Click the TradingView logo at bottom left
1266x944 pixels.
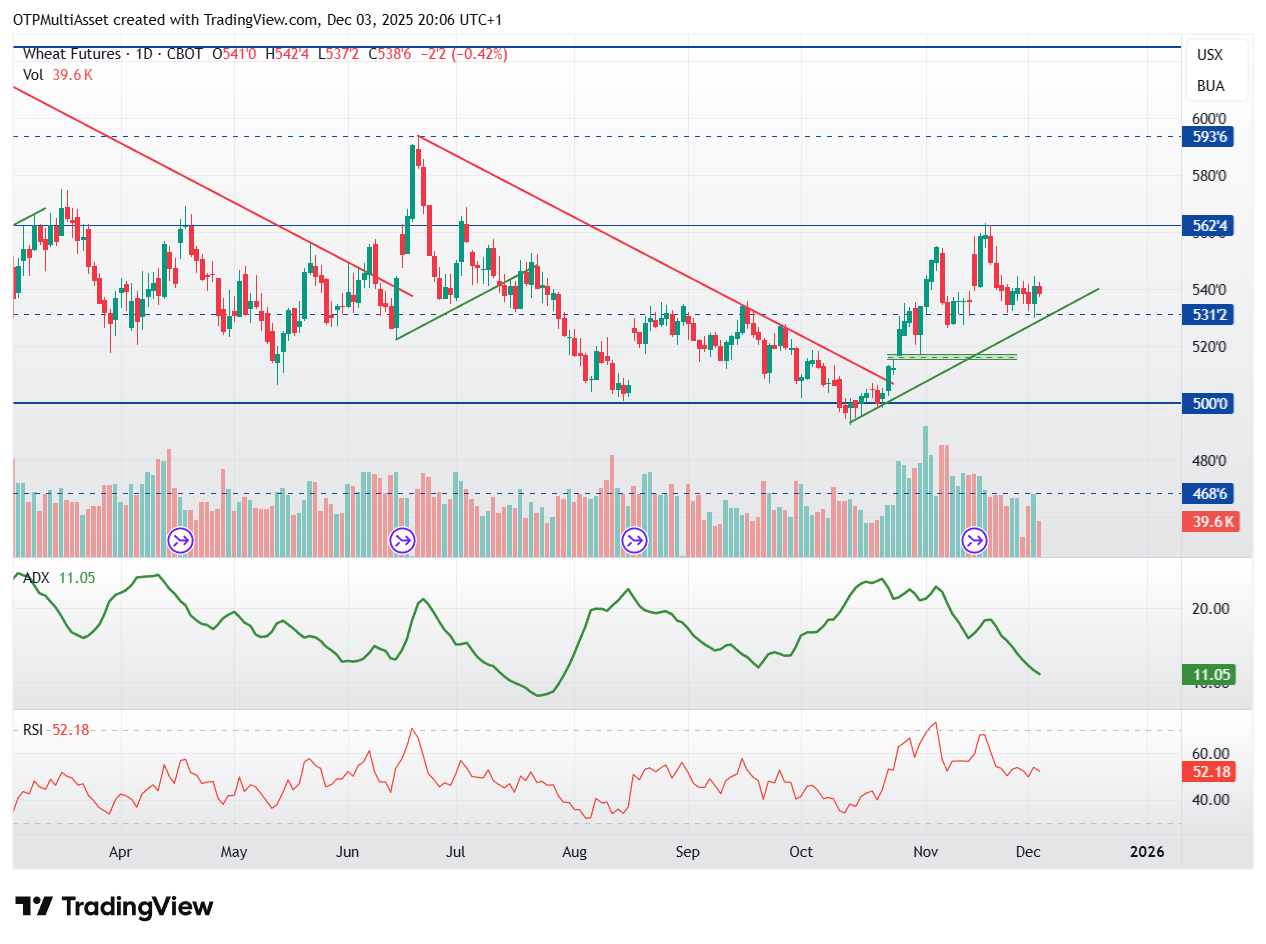point(115,907)
